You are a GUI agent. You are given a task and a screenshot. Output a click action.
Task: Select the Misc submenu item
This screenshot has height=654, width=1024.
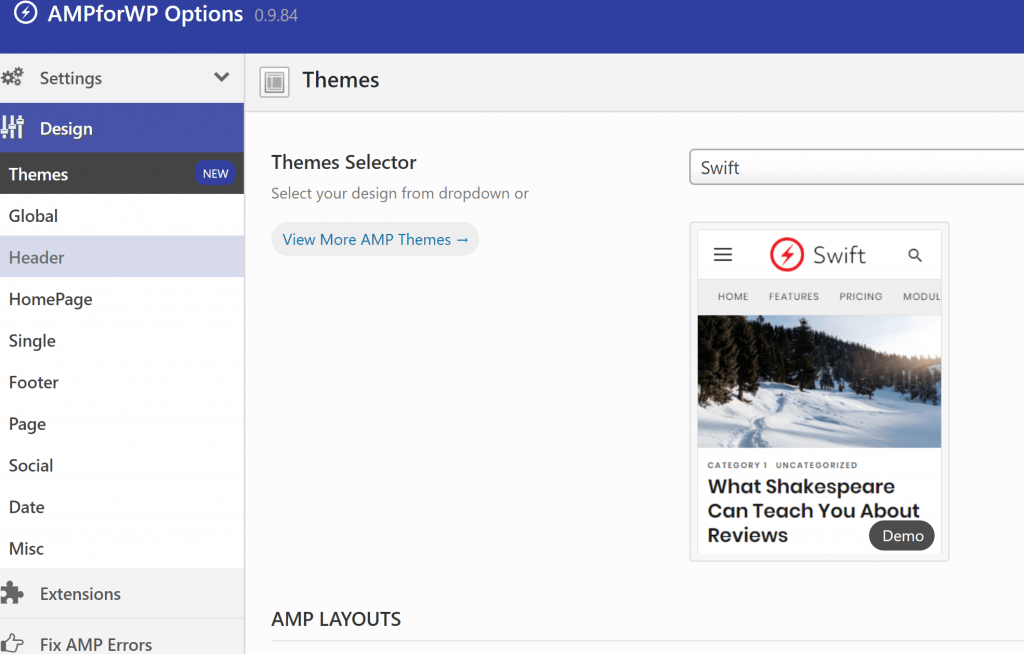pyautogui.click(x=122, y=548)
